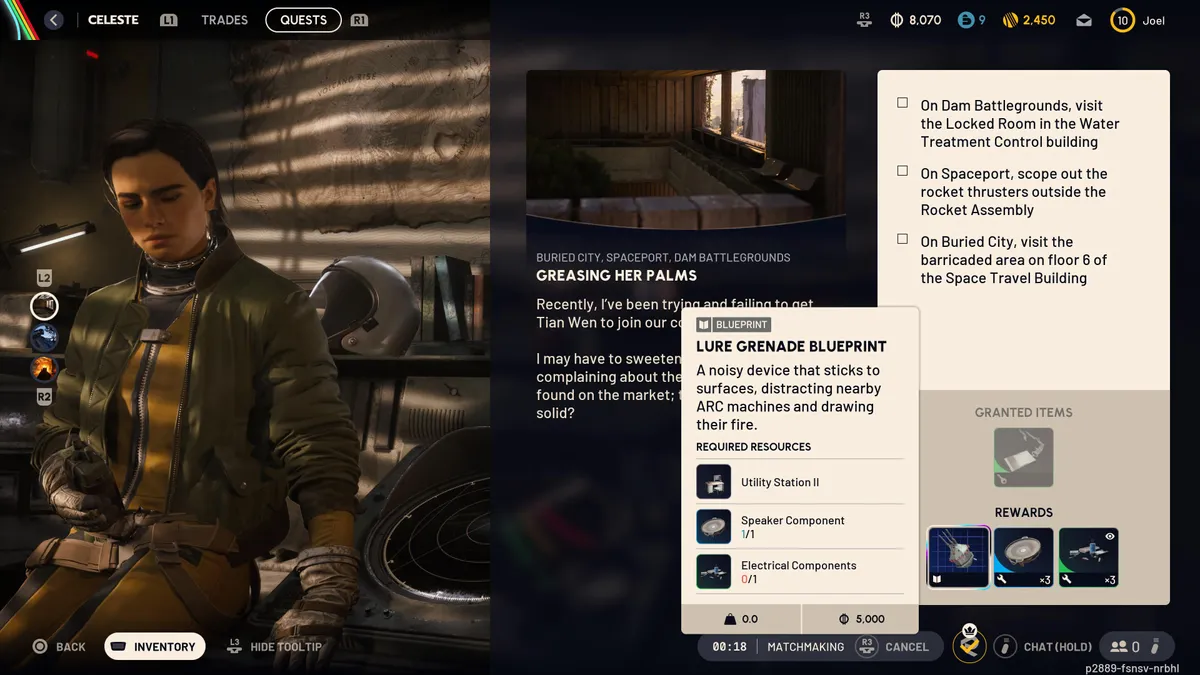Switch to the Trades tab
Image resolution: width=1200 pixels, height=675 pixels.
(x=224, y=20)
